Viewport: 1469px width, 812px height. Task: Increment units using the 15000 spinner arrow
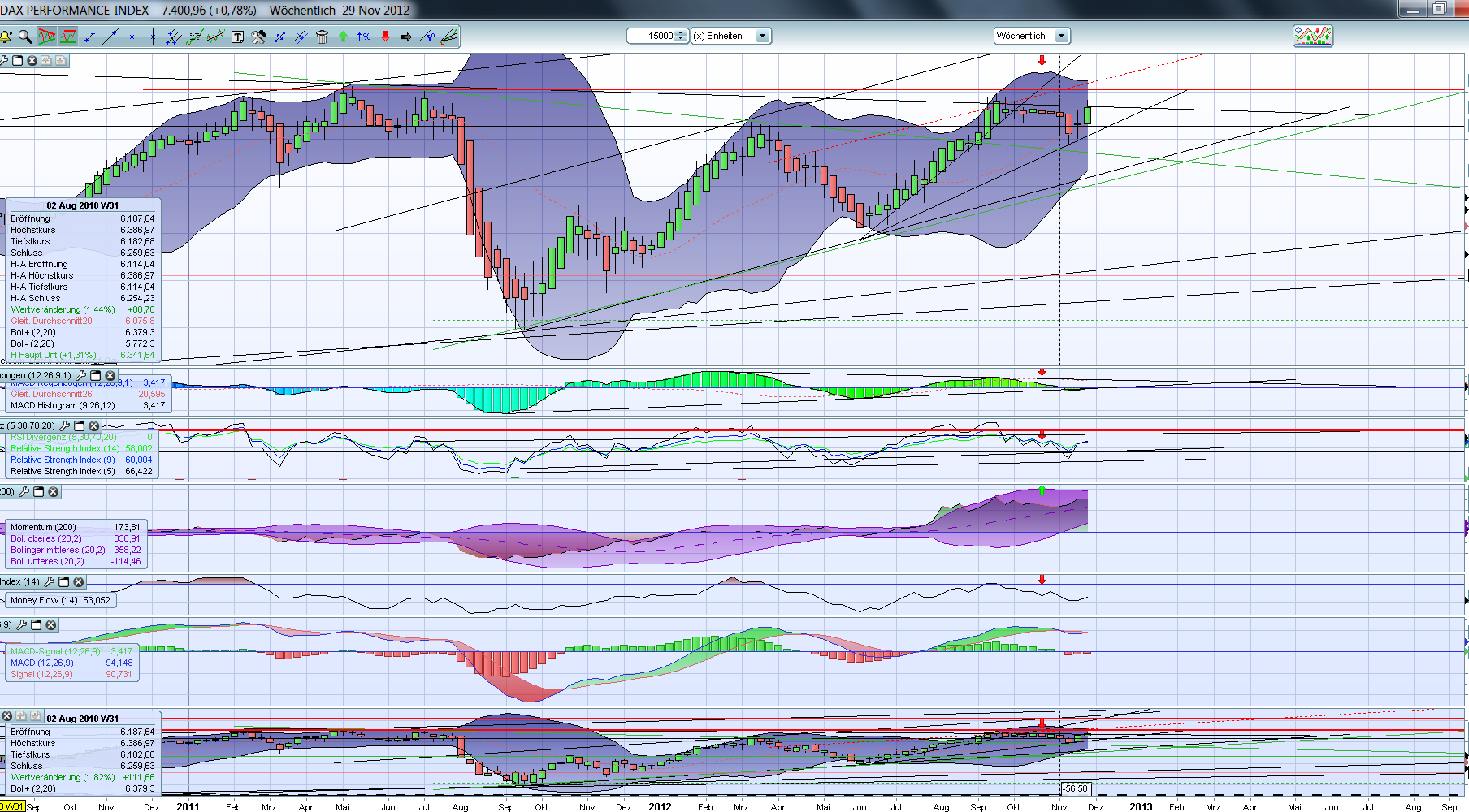point(681,32)
